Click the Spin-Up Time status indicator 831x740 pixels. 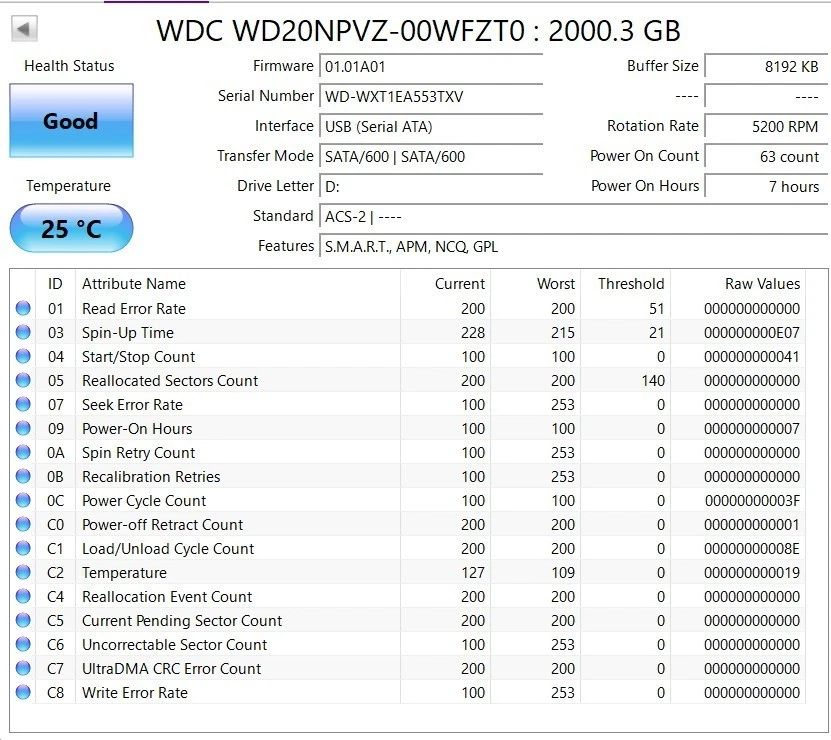point(22,332)
